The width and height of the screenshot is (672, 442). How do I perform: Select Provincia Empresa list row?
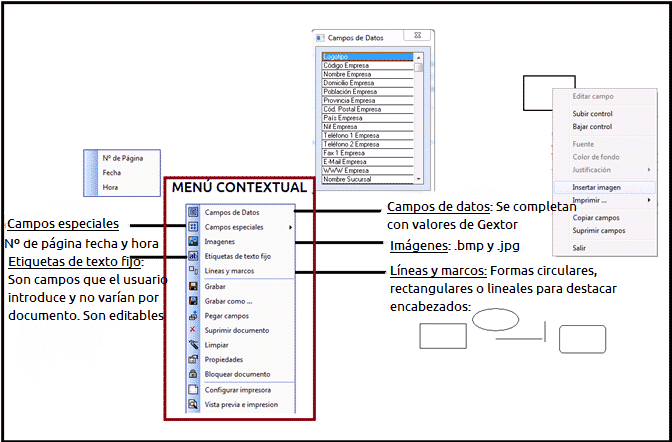(368, 100)
